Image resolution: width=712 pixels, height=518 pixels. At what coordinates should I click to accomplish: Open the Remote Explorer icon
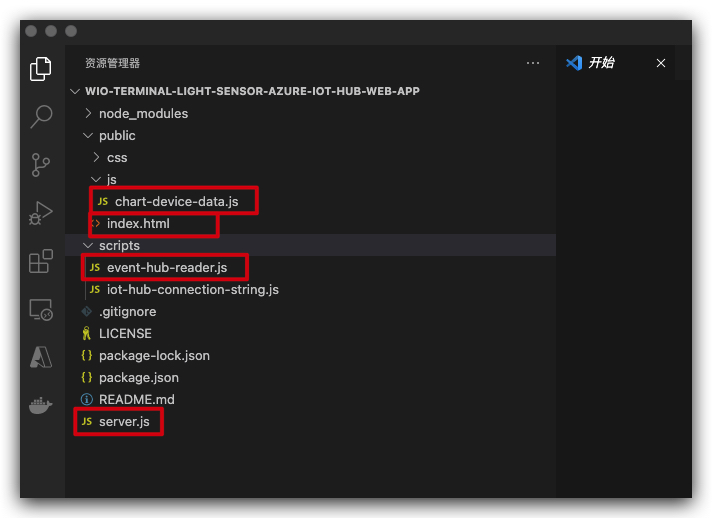coord(40,310)
